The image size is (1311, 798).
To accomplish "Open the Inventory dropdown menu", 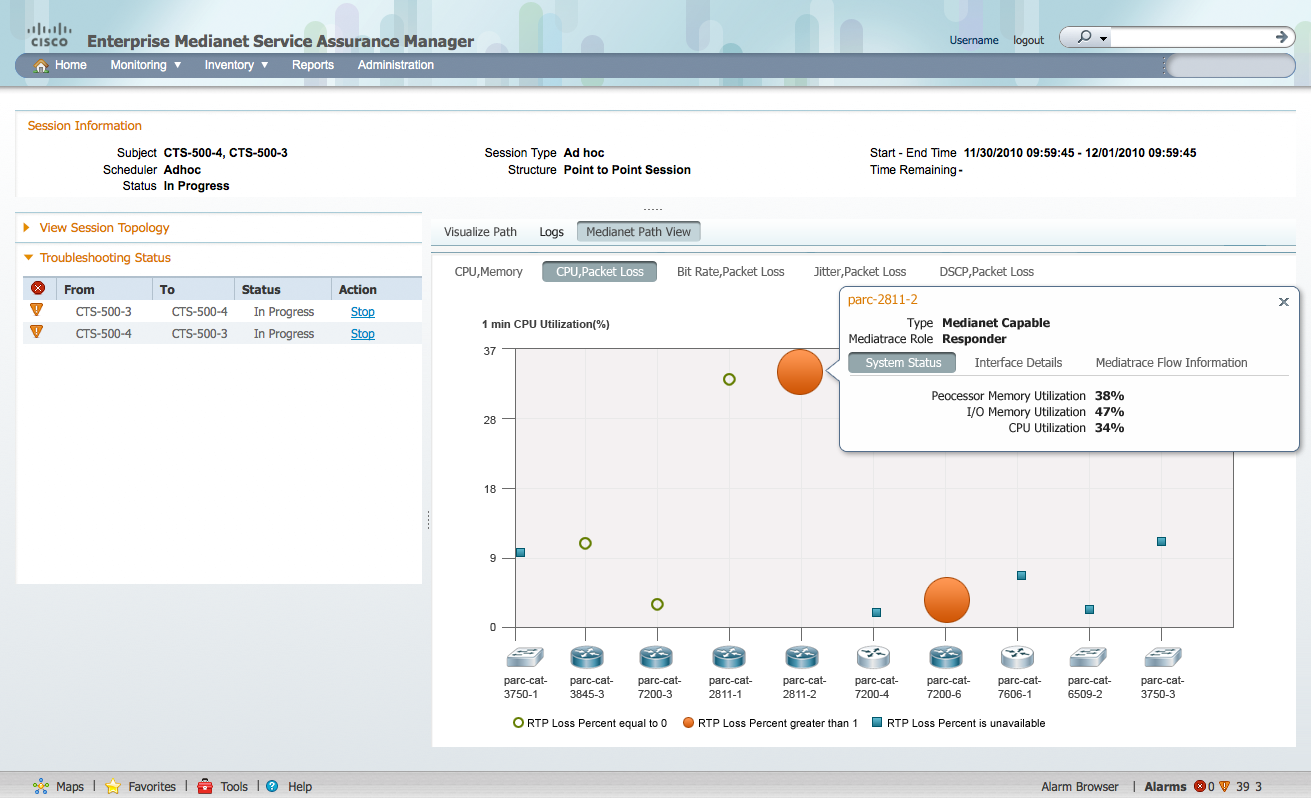I will tap(237, 65).
